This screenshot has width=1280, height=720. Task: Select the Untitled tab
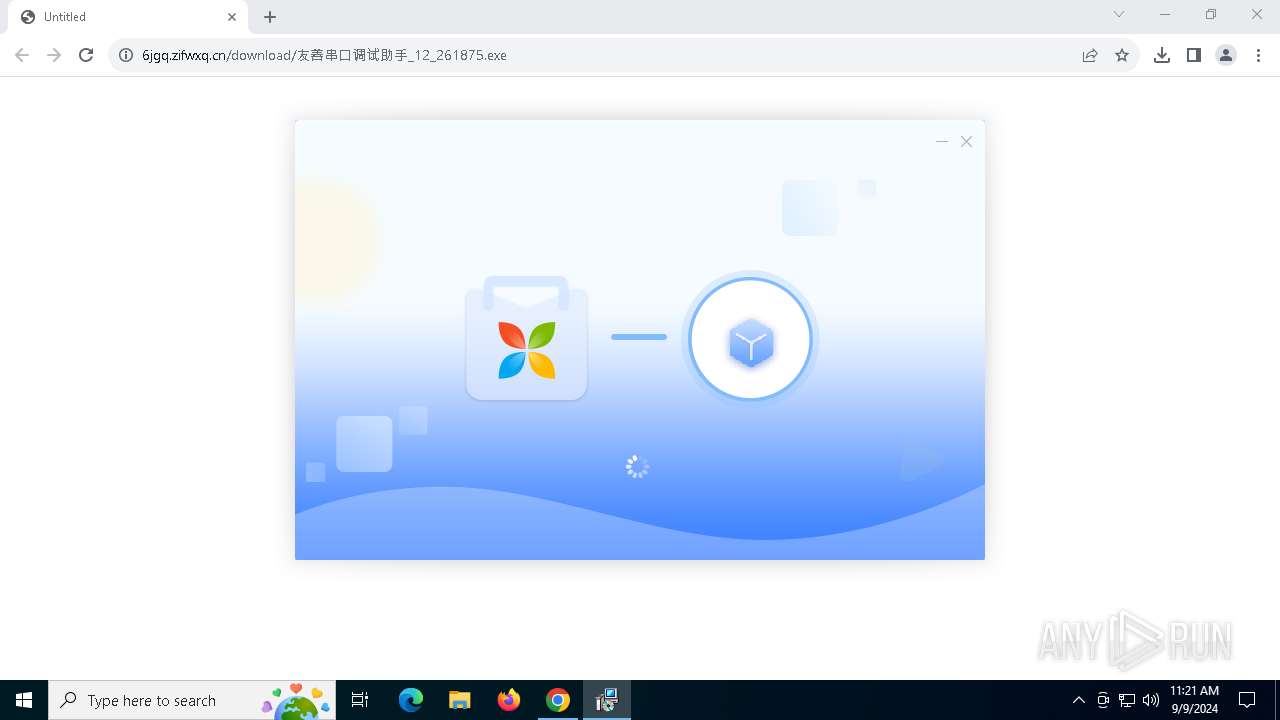click(x=127, y=17)
